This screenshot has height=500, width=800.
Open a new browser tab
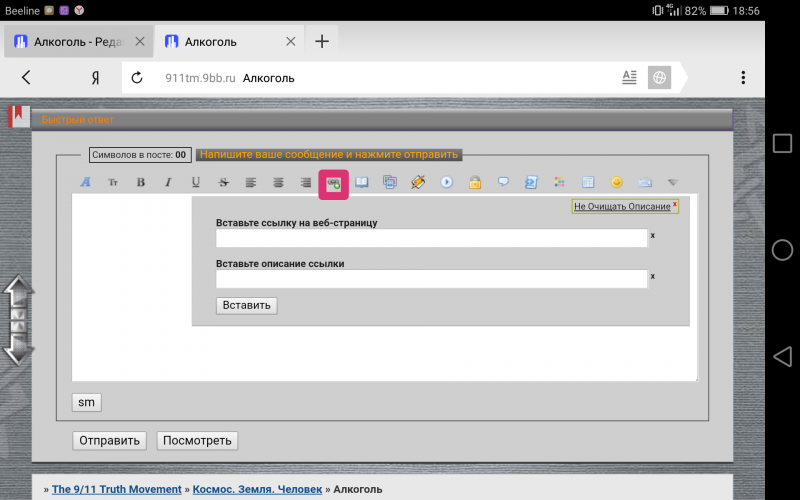322,41
